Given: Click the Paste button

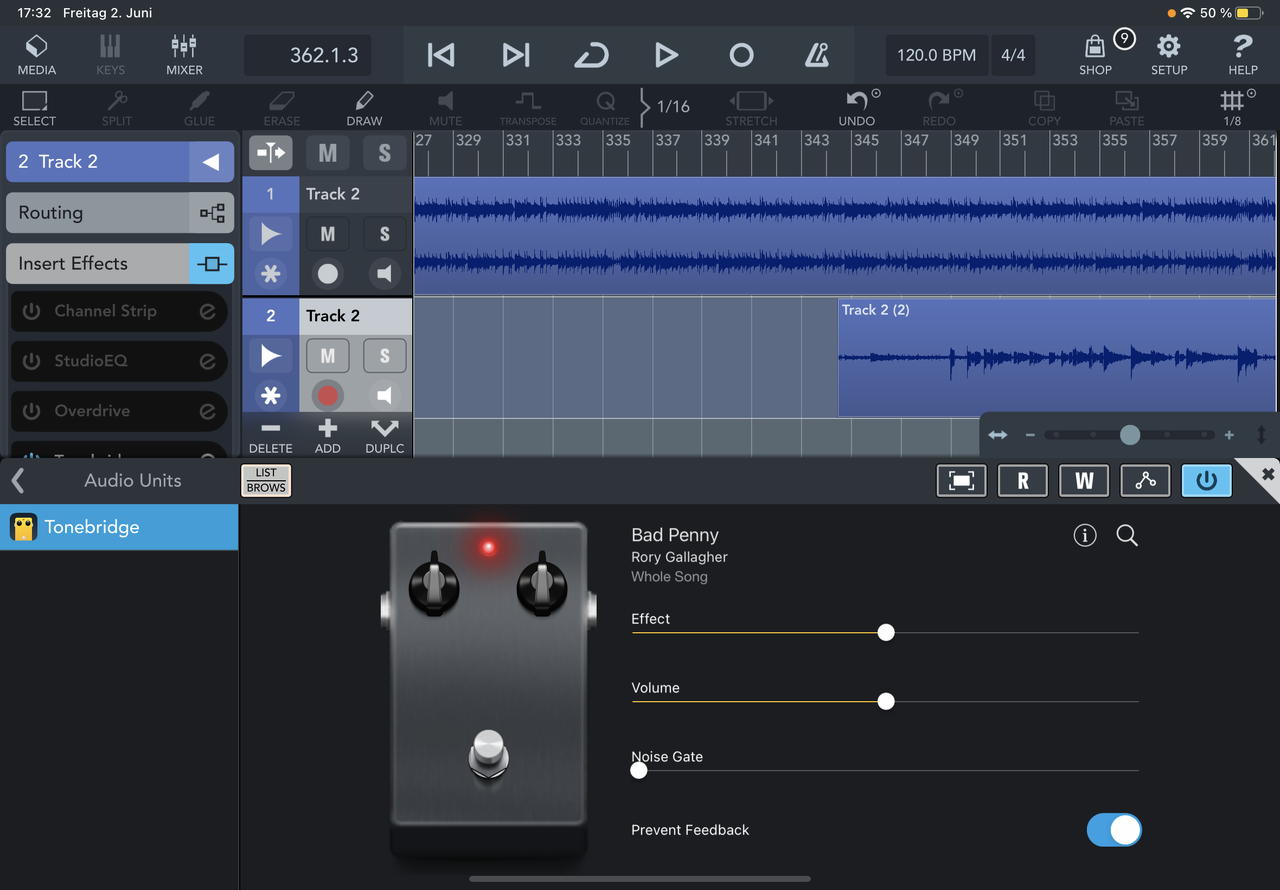Looking at the screenshot, I should coord(1126,108).
